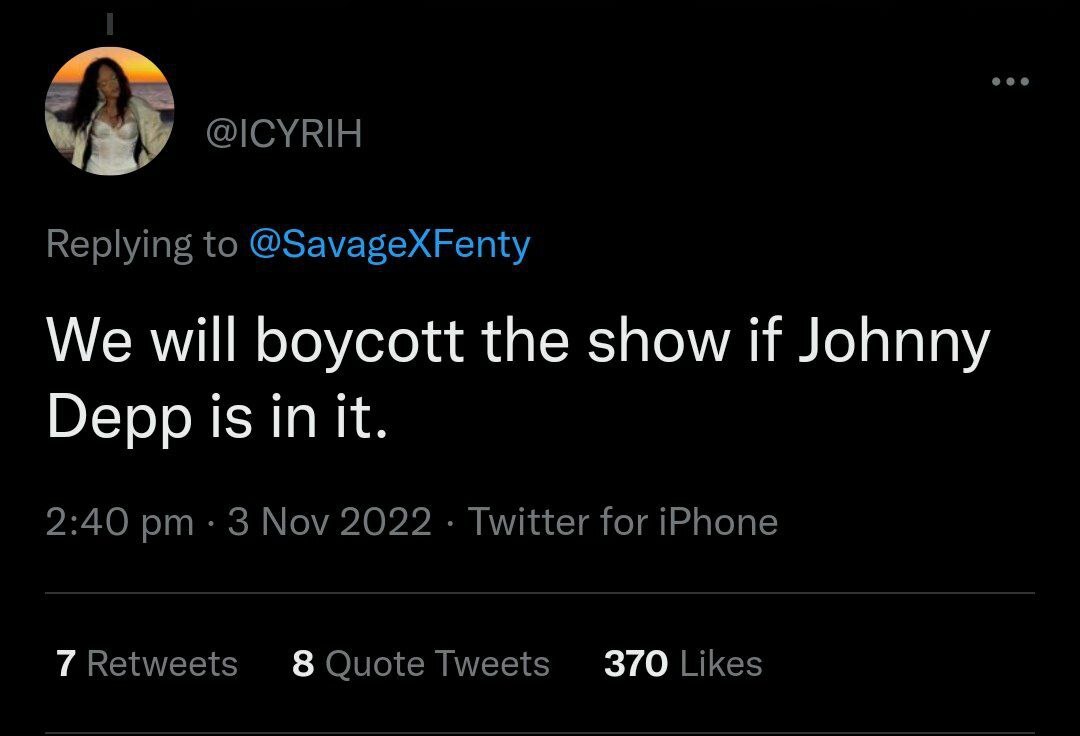Image resolution: width=1080 pixels, height=736 pixels.
Task: Open the three-dot more options menu
Action: pyautogui.click(x=1010, y=82)
